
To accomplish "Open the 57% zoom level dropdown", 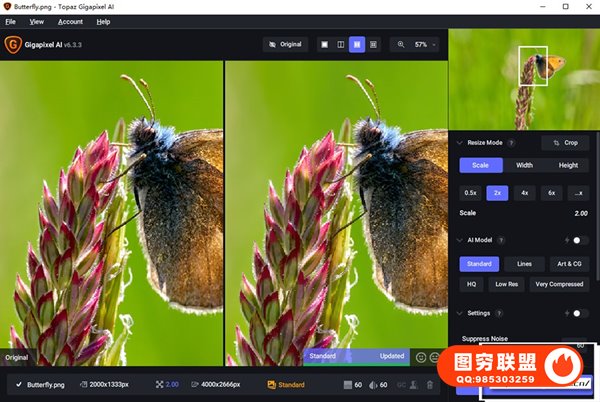I will [423, 44].
